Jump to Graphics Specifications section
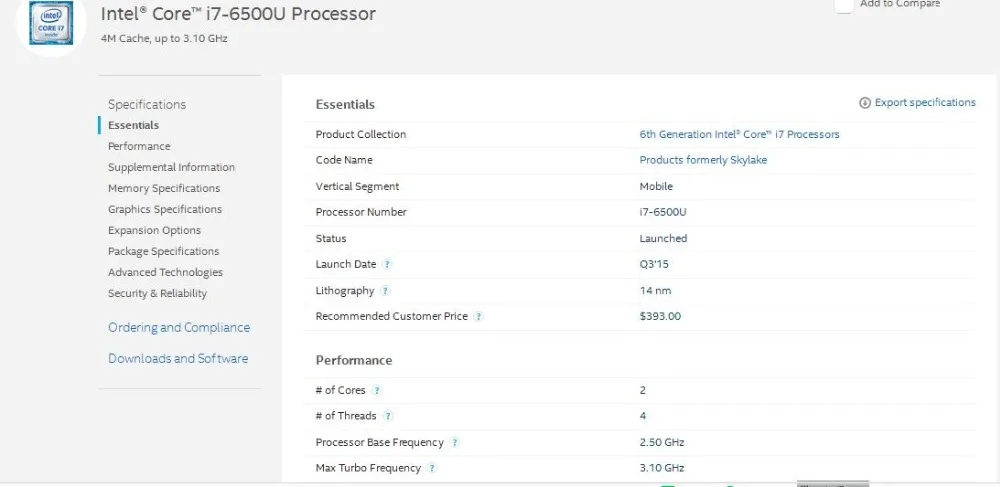The height and width of the screenshot is (487, 1000). click(x=165, y=209)
